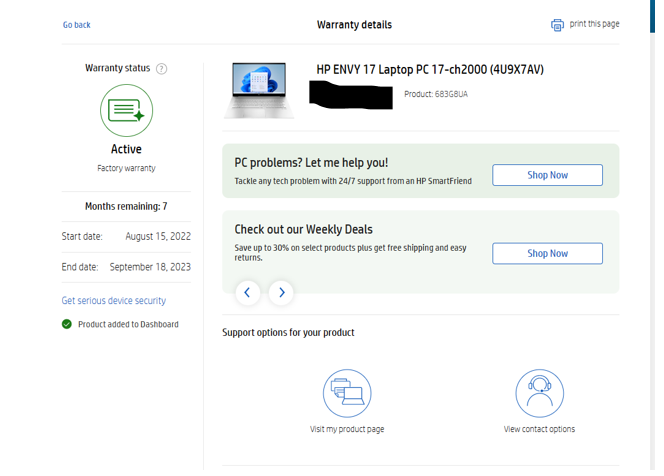Click the Visit my product page icon
This screenshot has height=476, width=664.
[347, 393]
